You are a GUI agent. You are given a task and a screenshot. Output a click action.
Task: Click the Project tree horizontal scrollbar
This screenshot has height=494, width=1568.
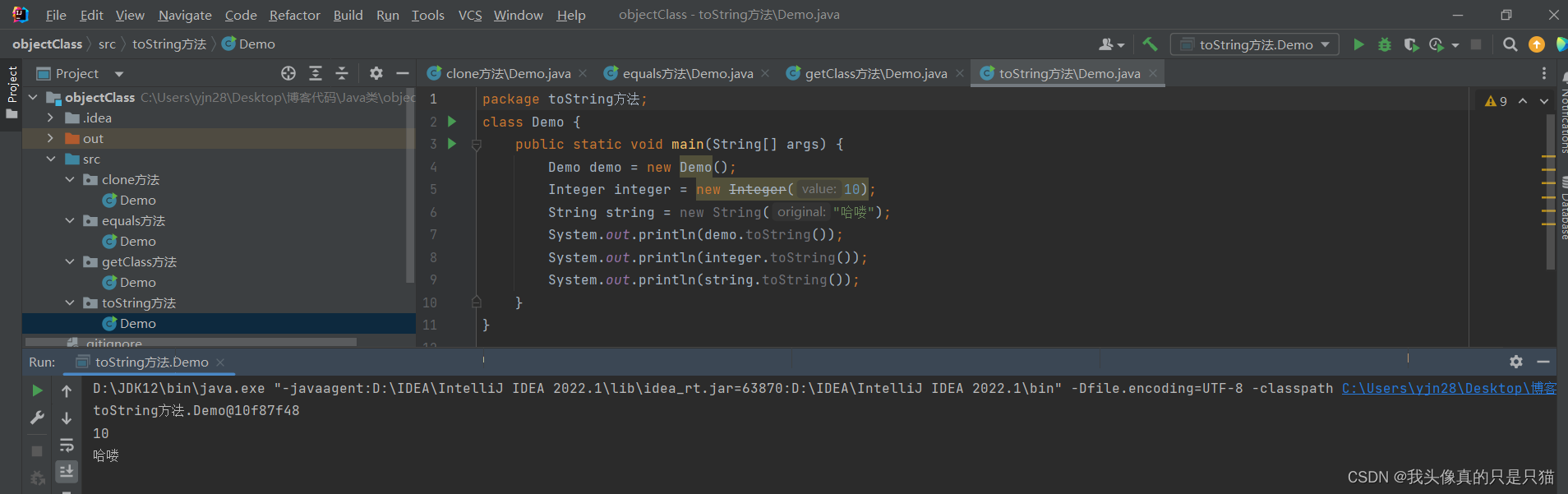[x=191, y=342]
